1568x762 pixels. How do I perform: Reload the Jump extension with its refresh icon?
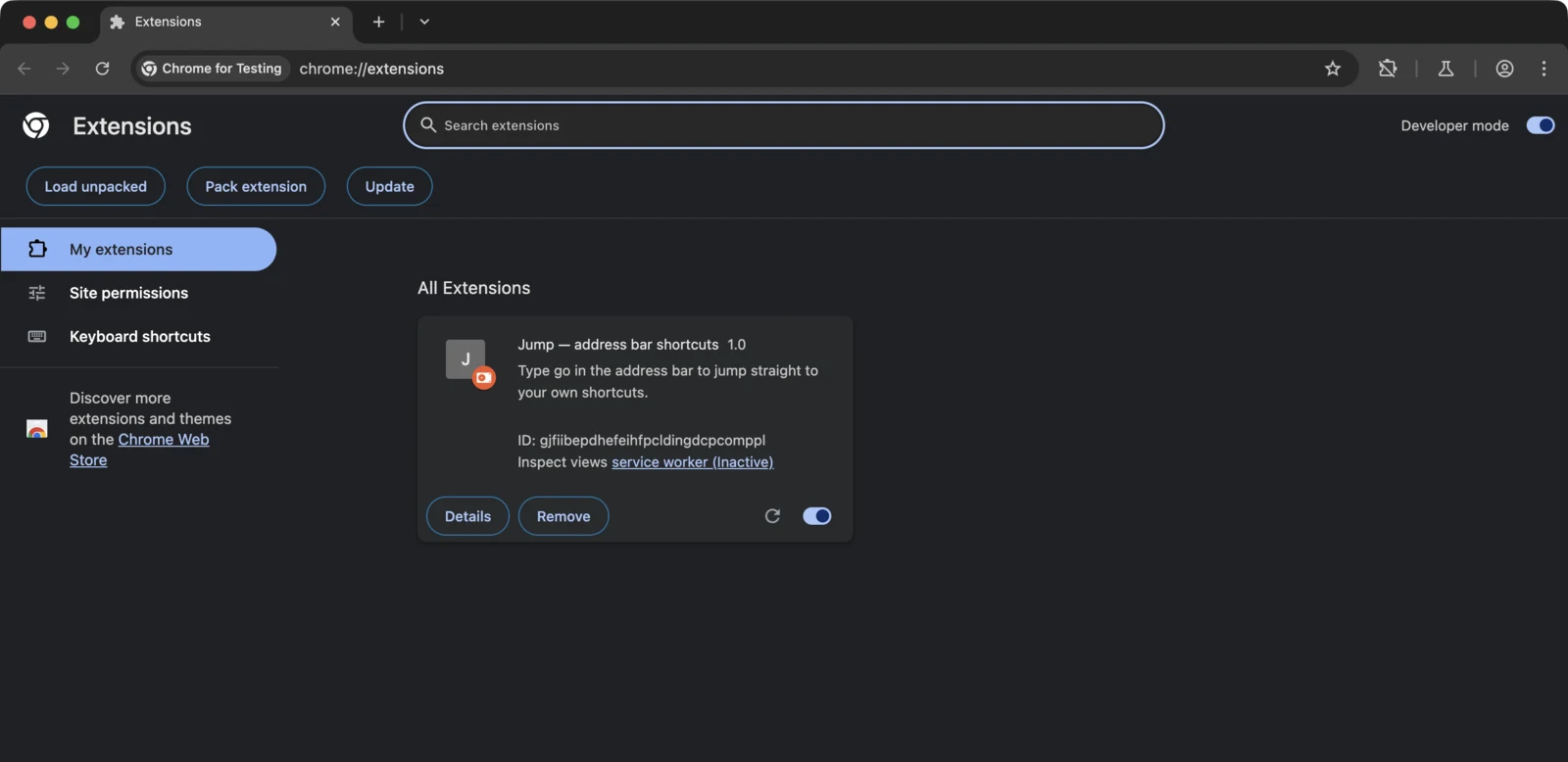click(772, 516)
